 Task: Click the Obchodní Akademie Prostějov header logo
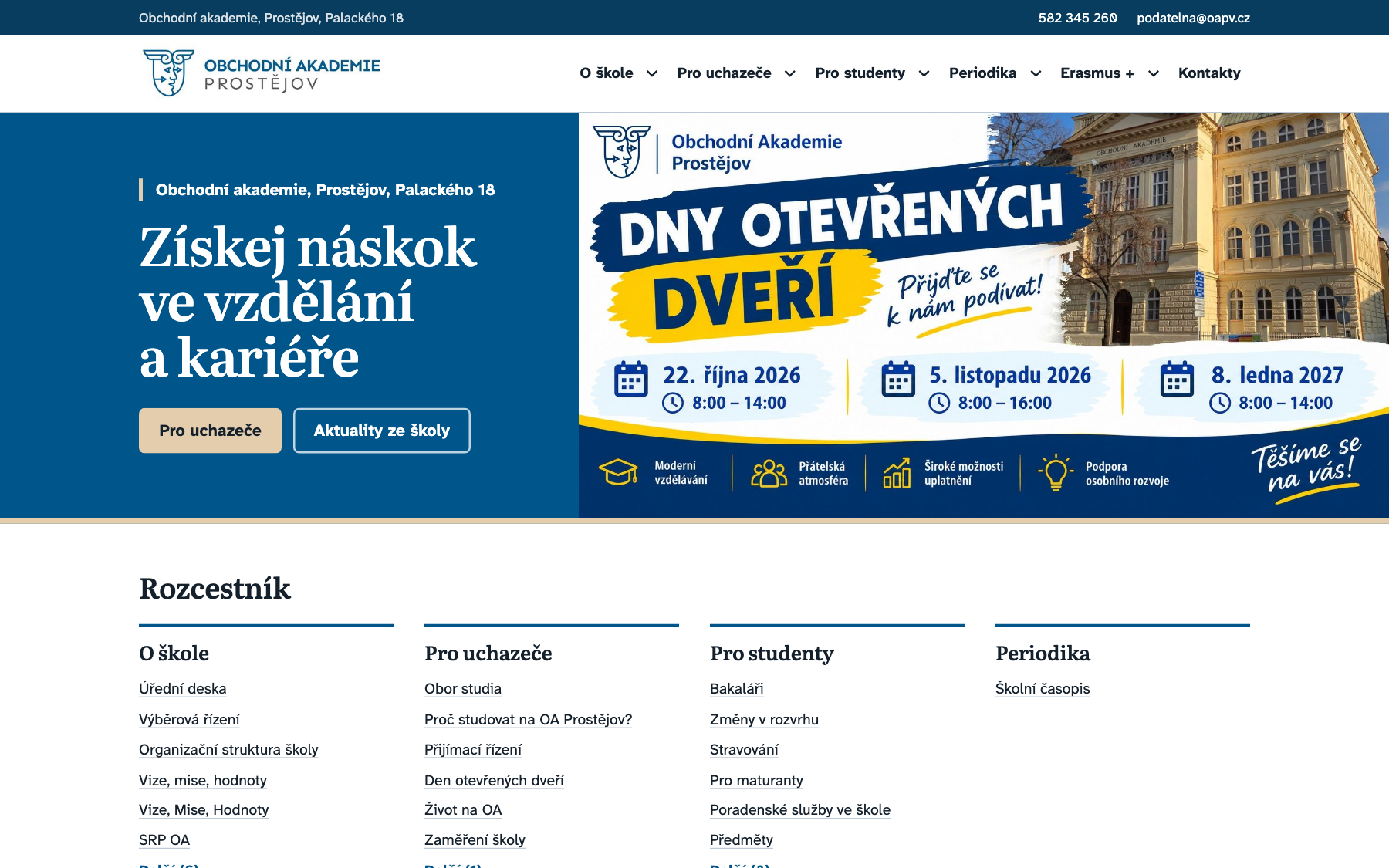click(x=261, y=73)
